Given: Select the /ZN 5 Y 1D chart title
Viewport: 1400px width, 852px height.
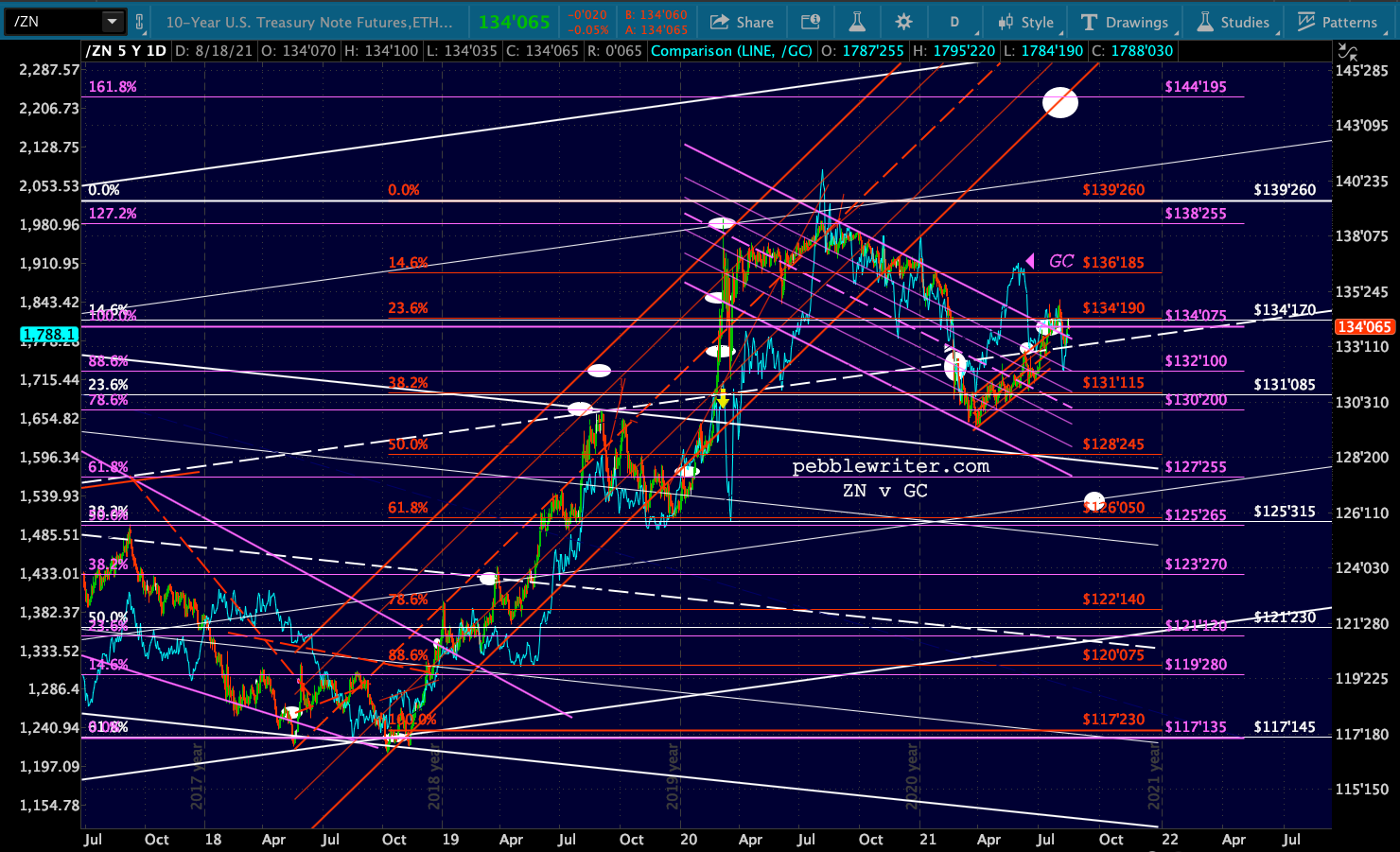Looking at the screenshot, I should 126,51.
